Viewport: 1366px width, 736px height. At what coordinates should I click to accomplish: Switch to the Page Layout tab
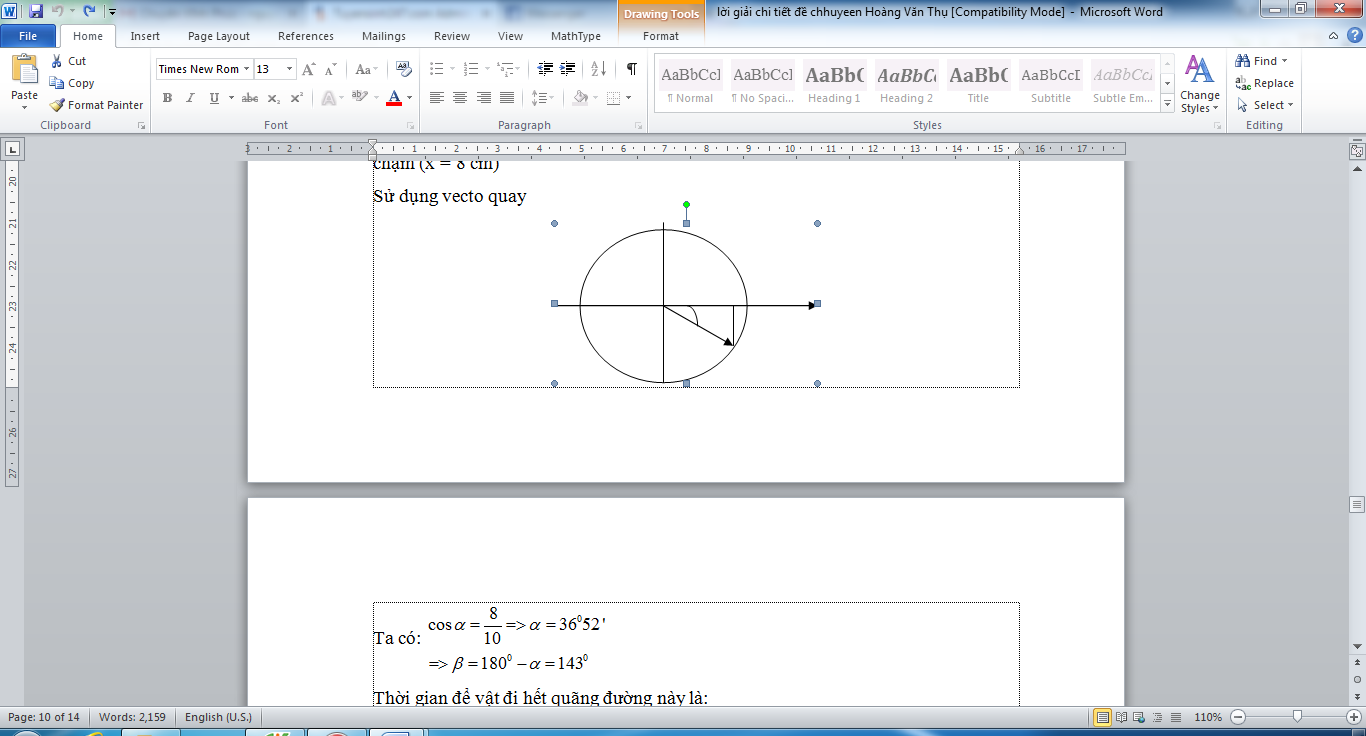[x=219, y=36]
